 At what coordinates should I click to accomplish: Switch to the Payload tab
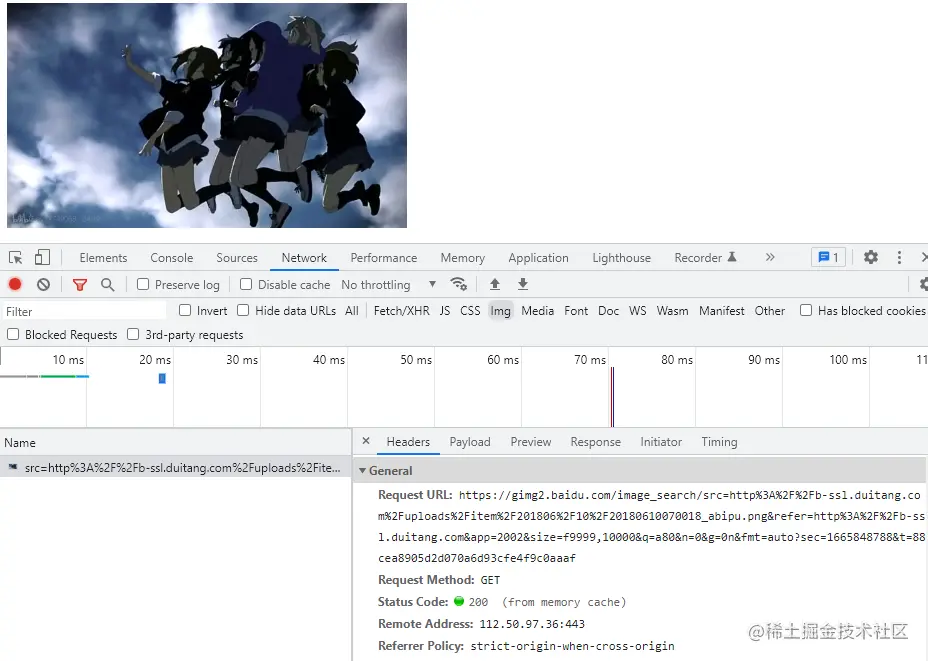point(469,441)
